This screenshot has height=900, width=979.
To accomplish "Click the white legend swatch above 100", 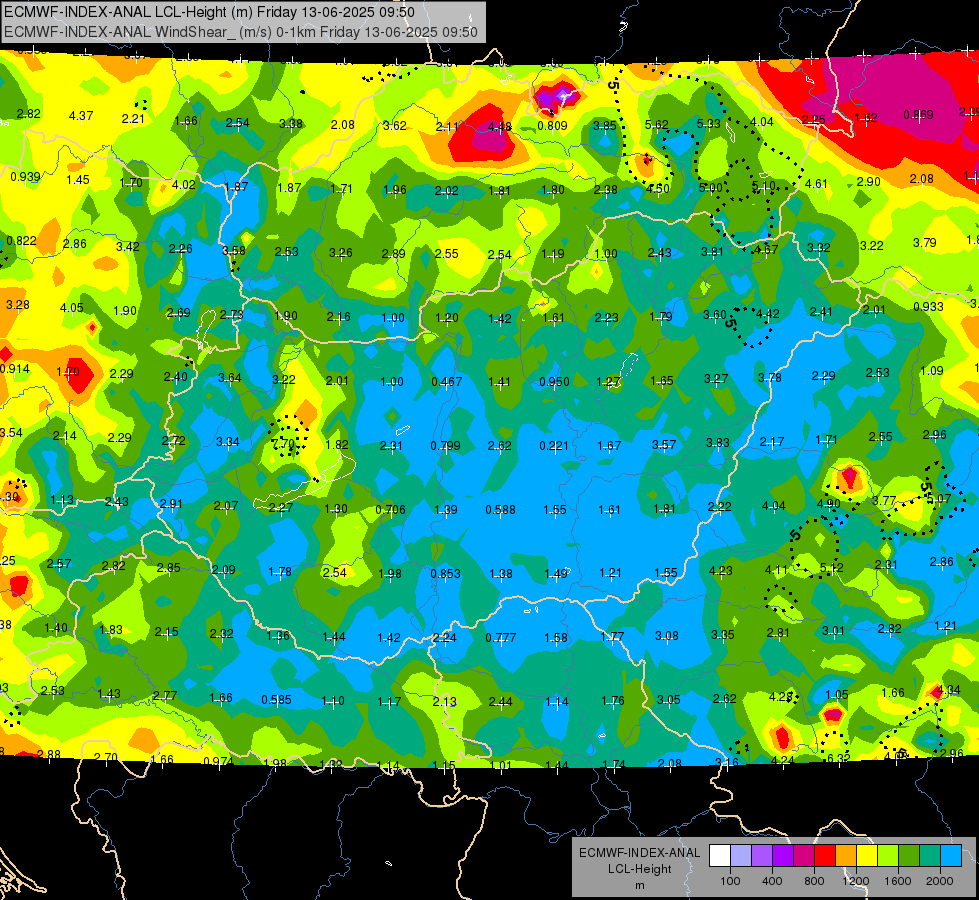I will pyautogui.click(x=720, y=856).
